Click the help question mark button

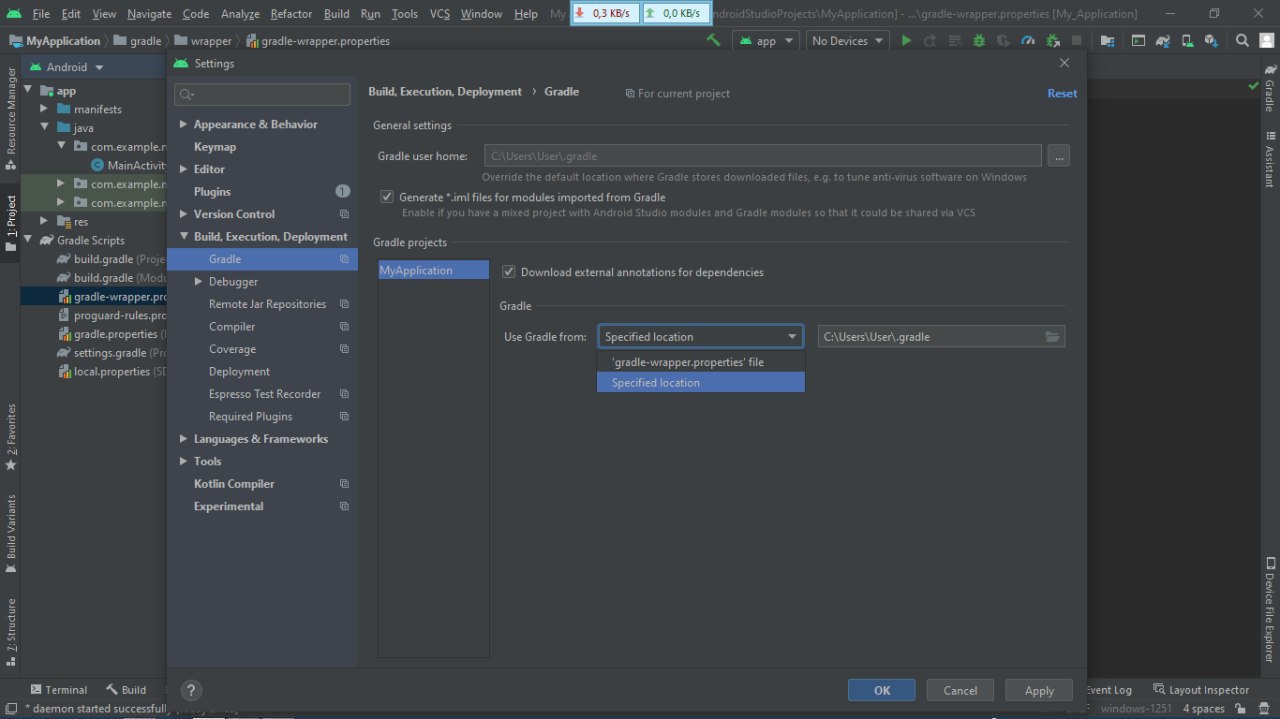click(192, 690)
